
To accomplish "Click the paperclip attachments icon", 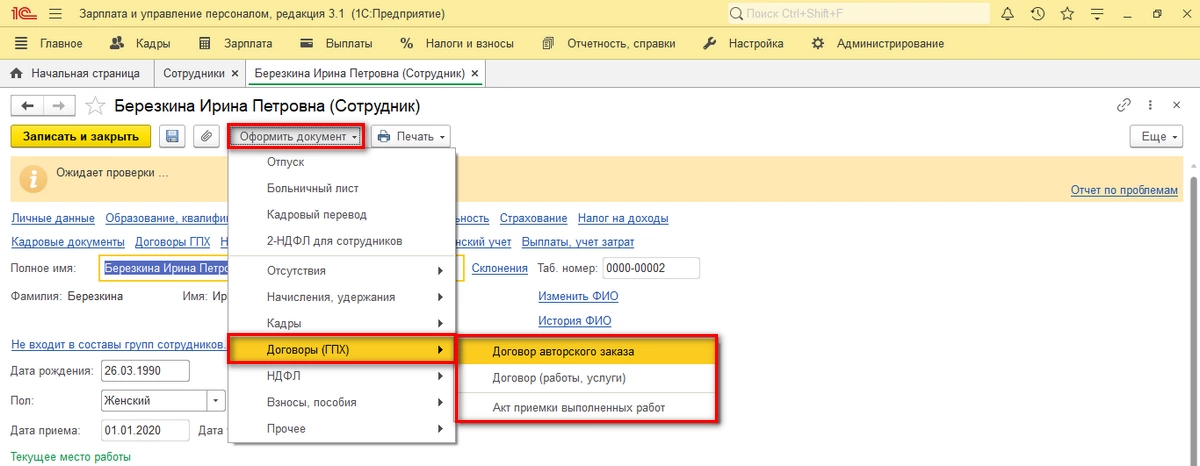I will tap(205, 136).
